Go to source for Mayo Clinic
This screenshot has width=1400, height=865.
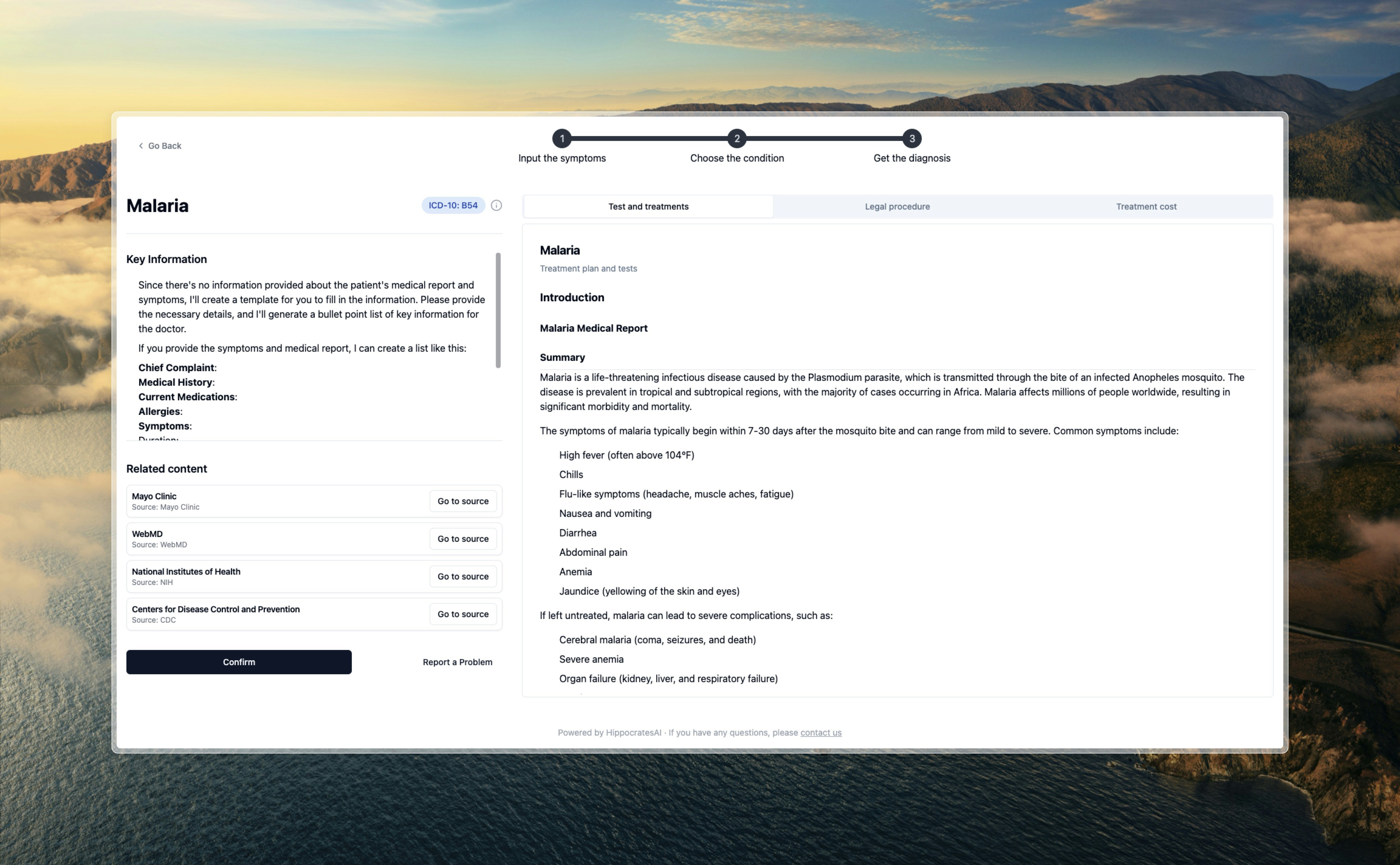[462, 501]
